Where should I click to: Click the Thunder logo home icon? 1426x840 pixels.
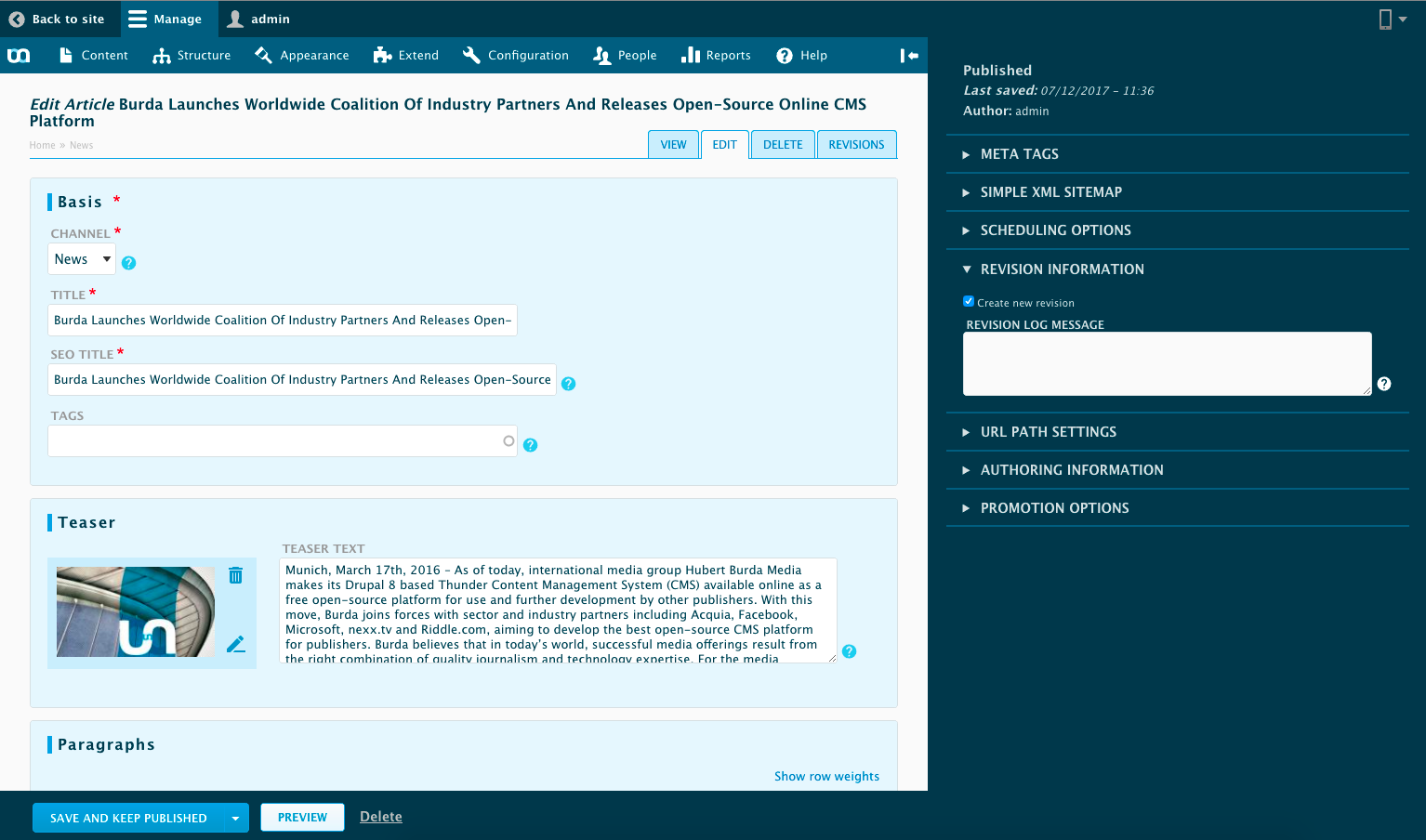pos(19,56)
